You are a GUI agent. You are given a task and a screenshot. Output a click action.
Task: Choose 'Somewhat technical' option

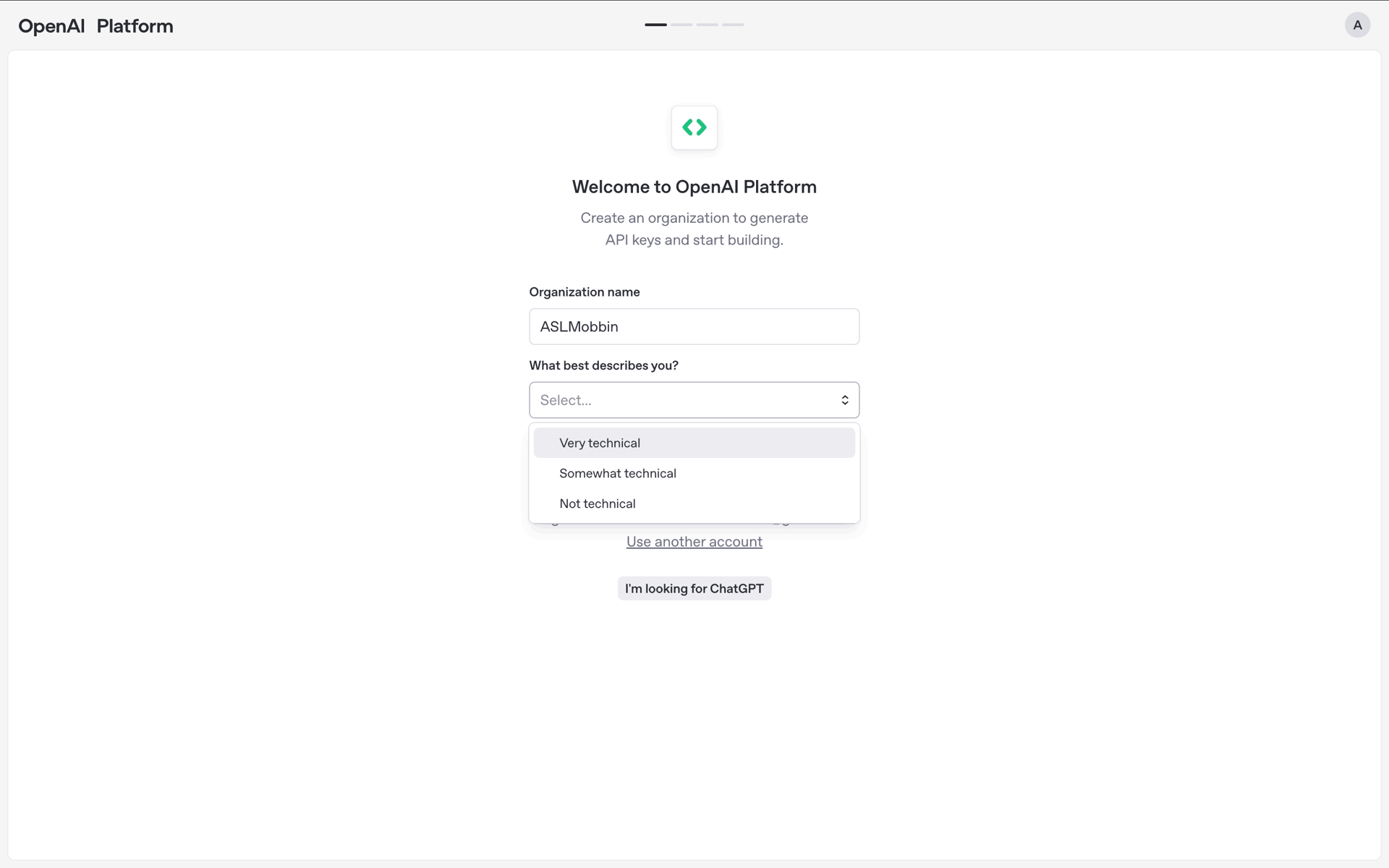(x=694, y=473)
